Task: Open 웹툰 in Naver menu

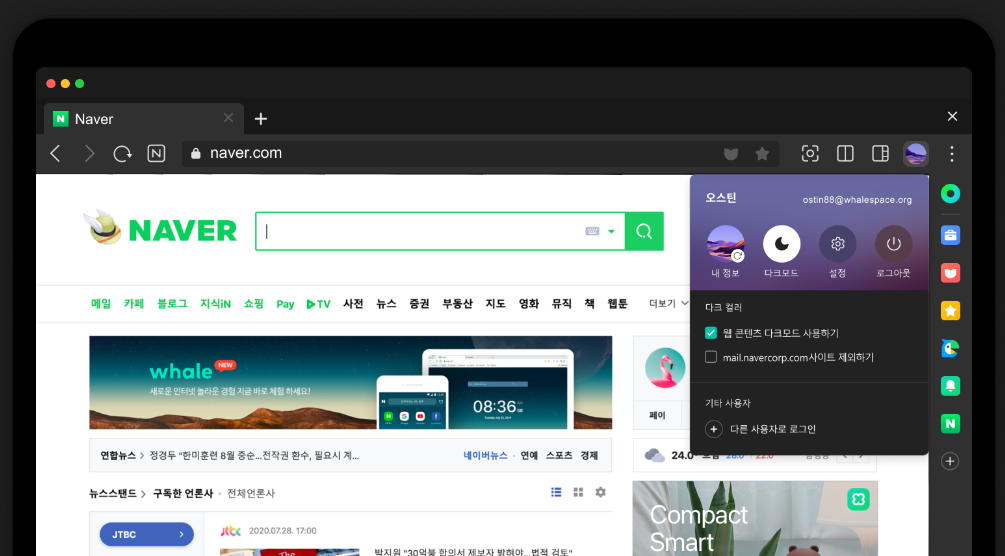Action: tap(618, 303)
